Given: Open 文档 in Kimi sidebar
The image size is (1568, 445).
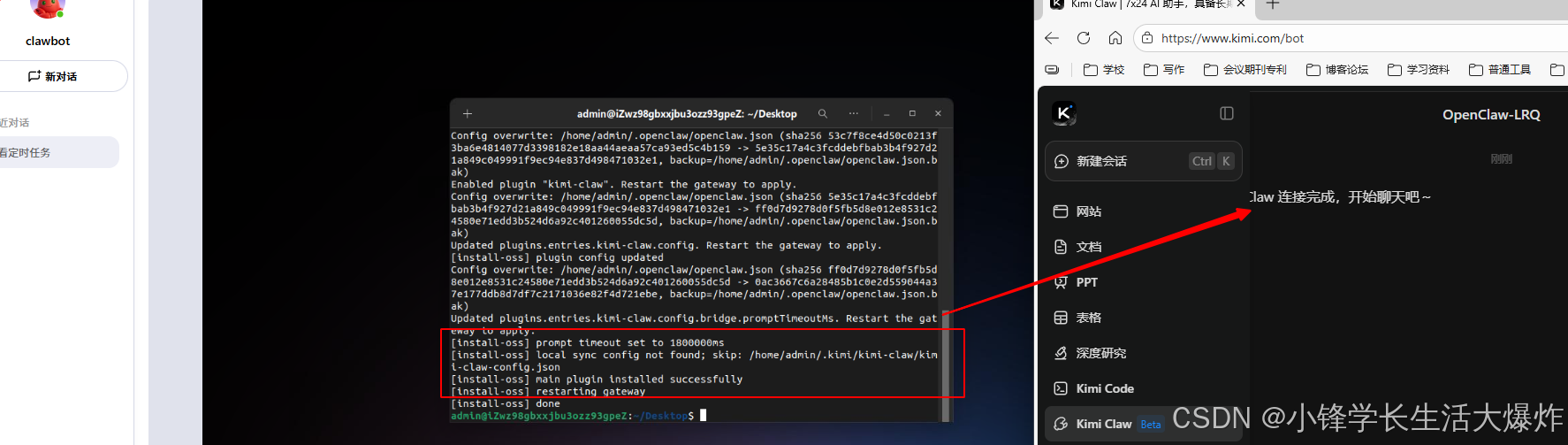Looking at the screenshot, I should pos(1144,247).
